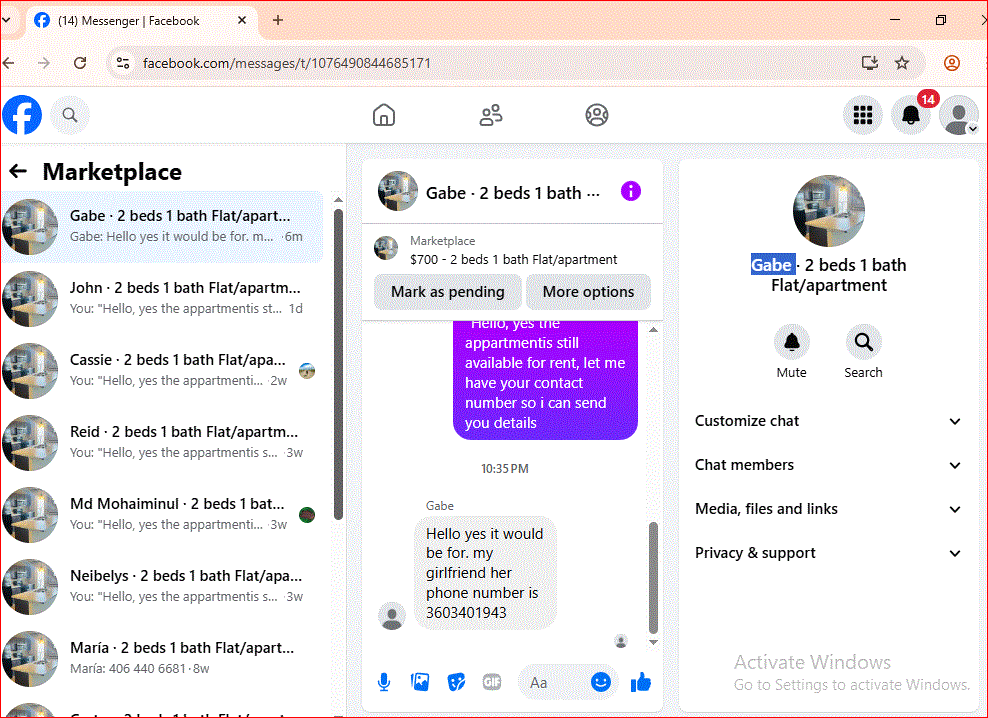
Task: Click Mark as pending button
Action: 447,292
